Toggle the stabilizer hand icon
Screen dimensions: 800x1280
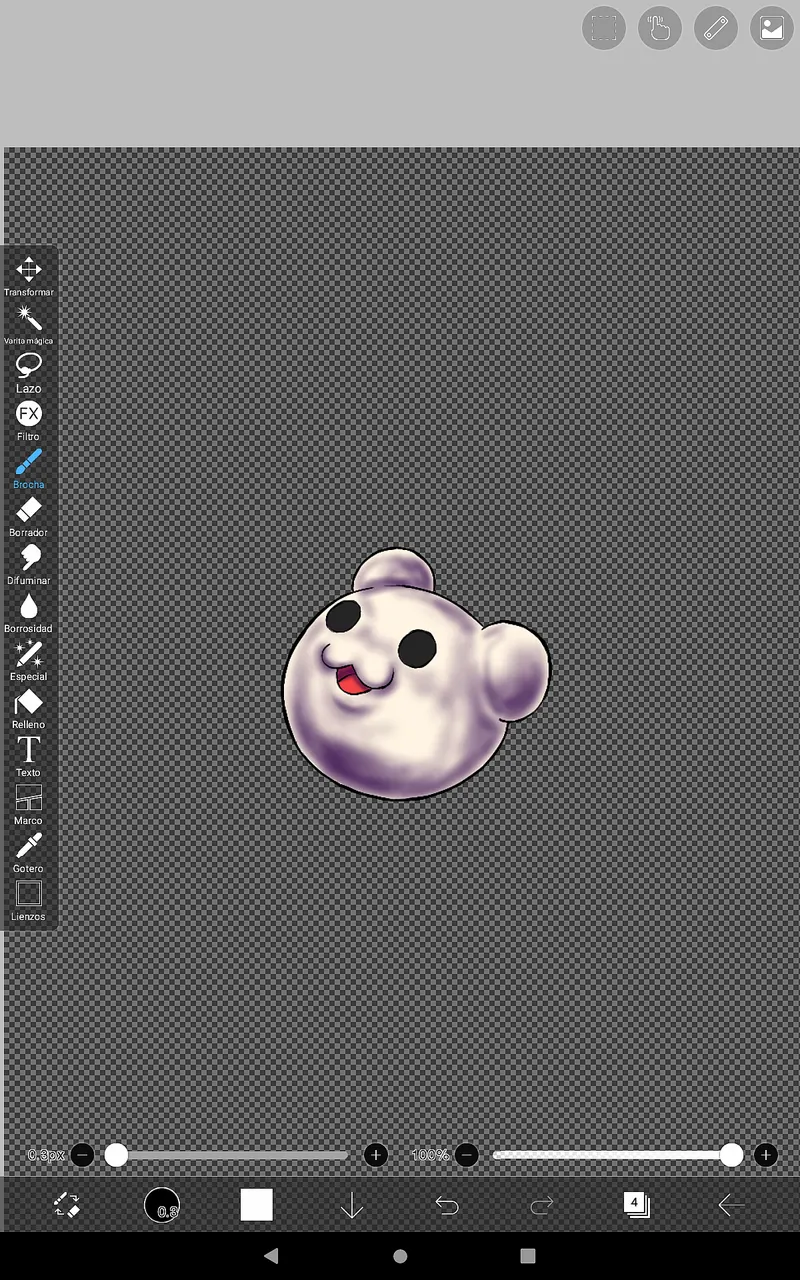pos(659,28)
